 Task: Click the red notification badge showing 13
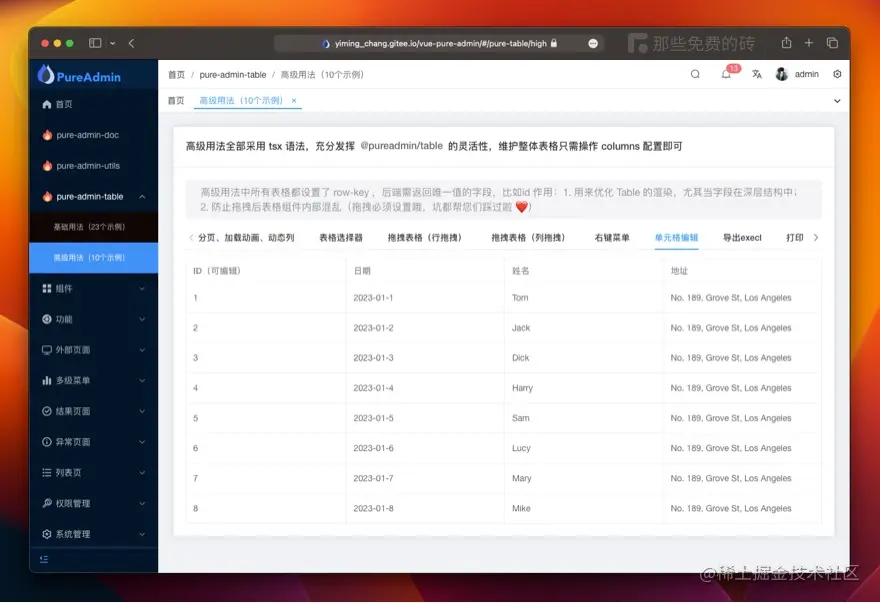click(733, 68)
